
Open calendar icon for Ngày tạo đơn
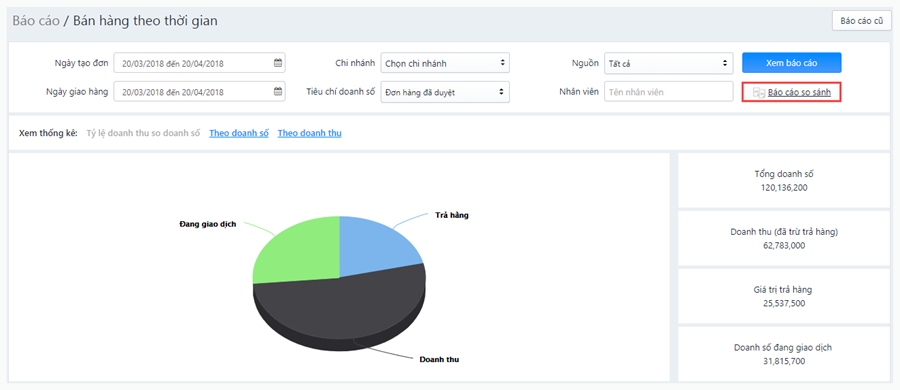(x=278, y=63)
